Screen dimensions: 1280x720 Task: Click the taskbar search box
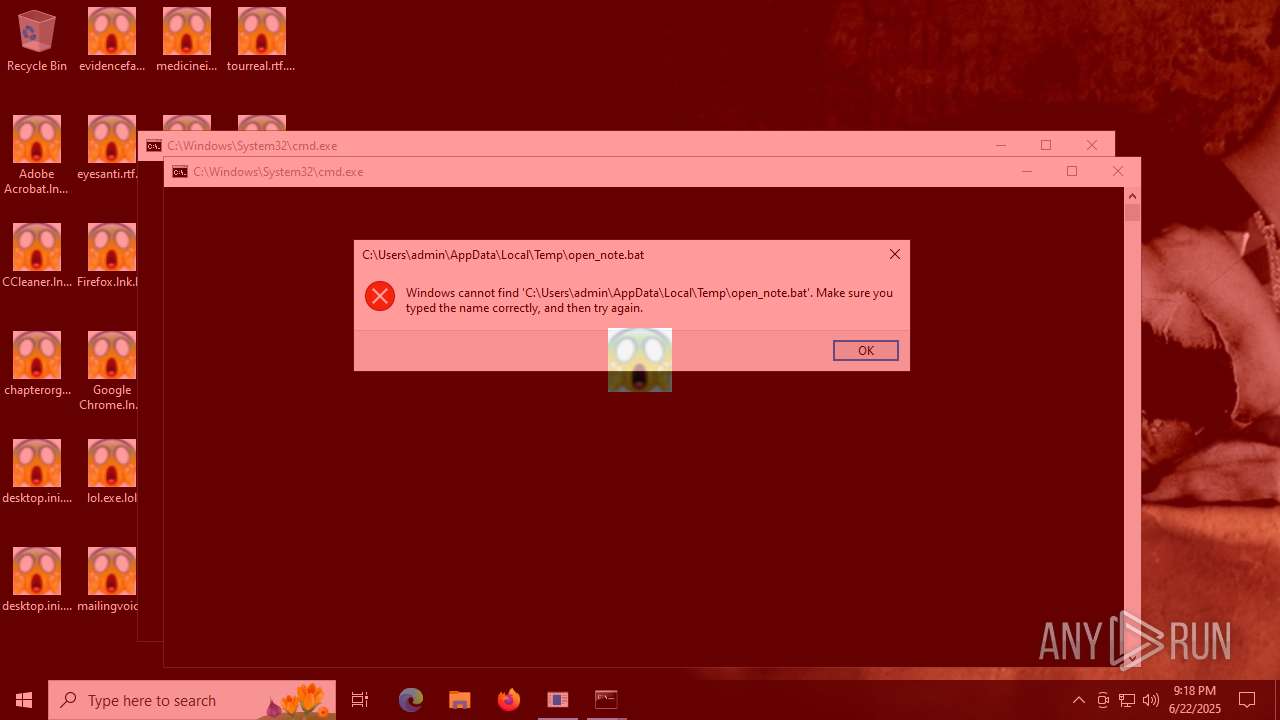pyautogui.click(x=192, y=700)
